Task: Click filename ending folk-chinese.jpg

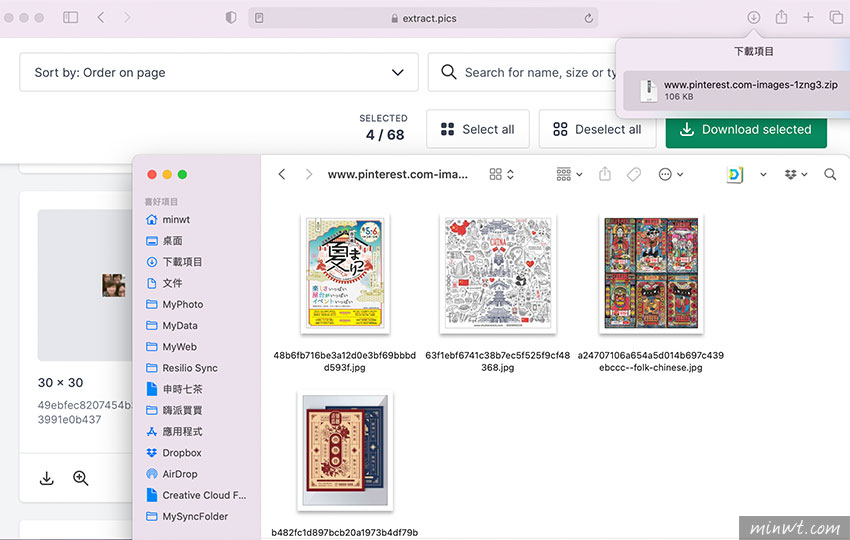Action: pyautogui.click(x=651, y=361)
